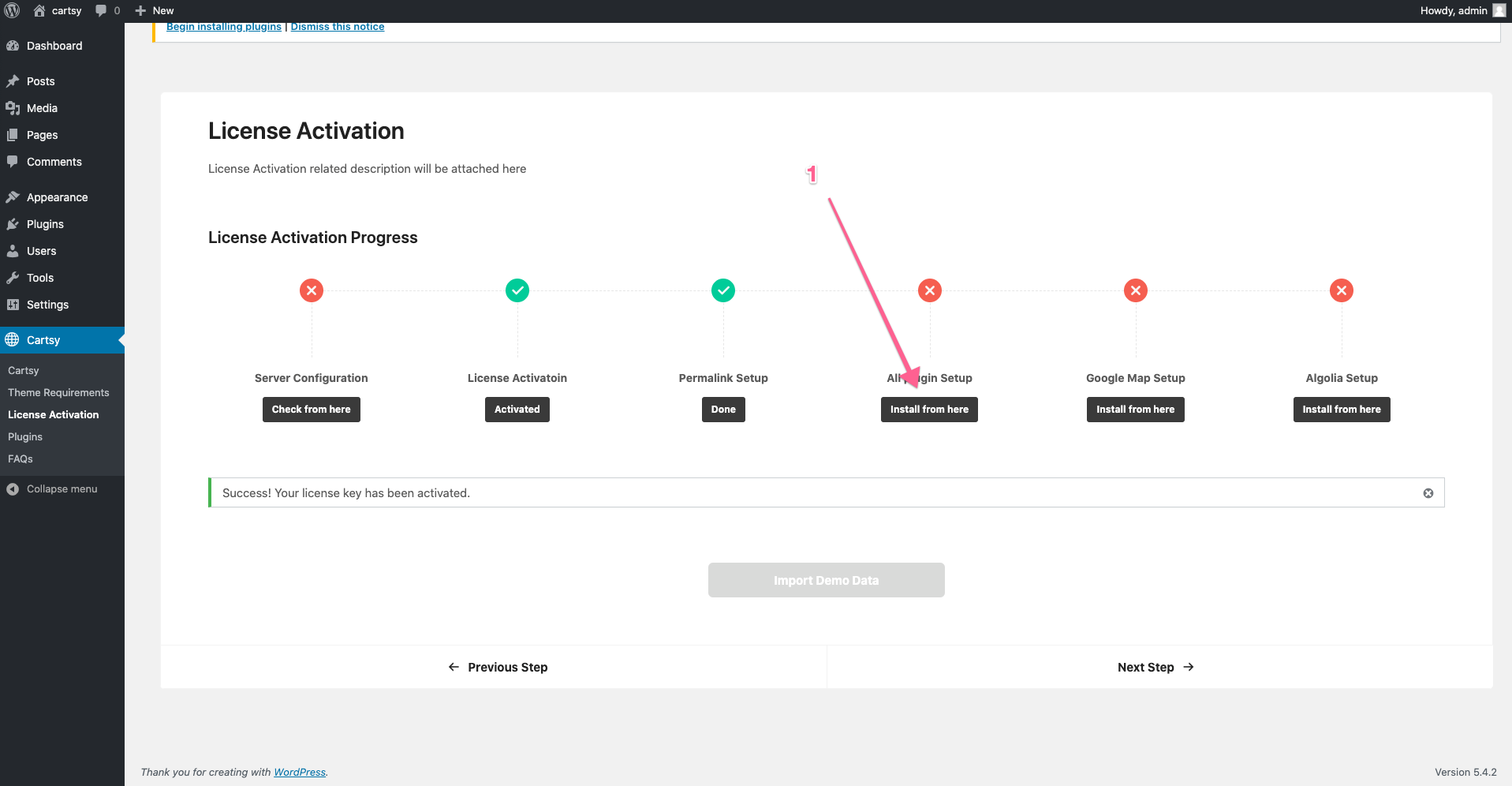Open Theme Requirements submenu item
The image size is (1512, 786).
coord(62,392)
